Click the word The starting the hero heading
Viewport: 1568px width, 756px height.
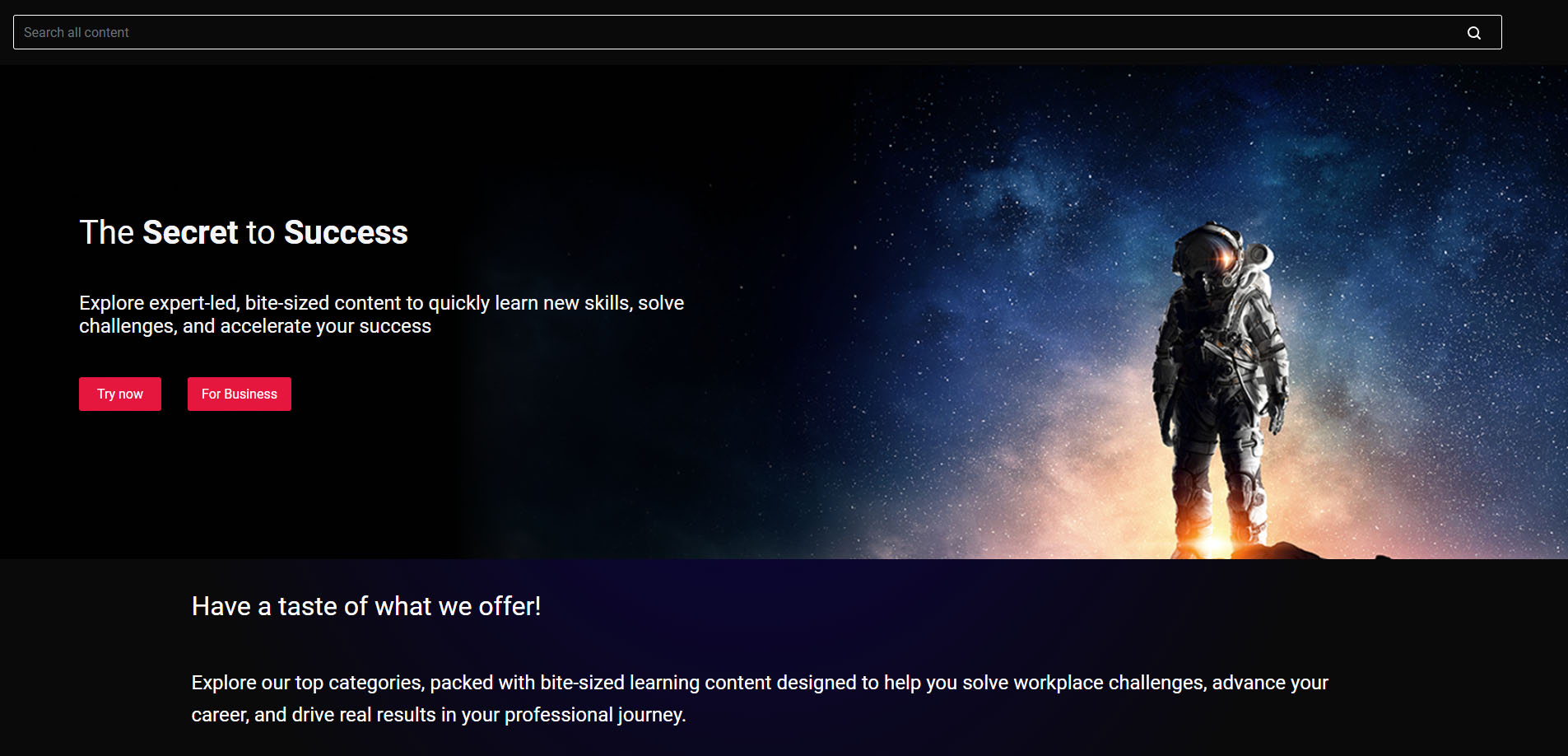pyautogui.click(x=106, y=232)
